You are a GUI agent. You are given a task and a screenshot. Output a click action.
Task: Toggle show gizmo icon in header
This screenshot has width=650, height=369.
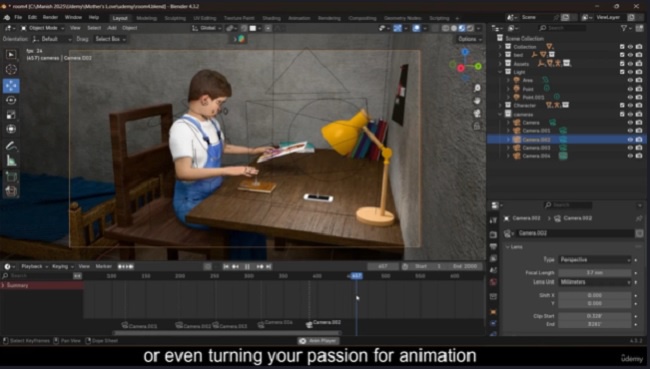(397, 28)
